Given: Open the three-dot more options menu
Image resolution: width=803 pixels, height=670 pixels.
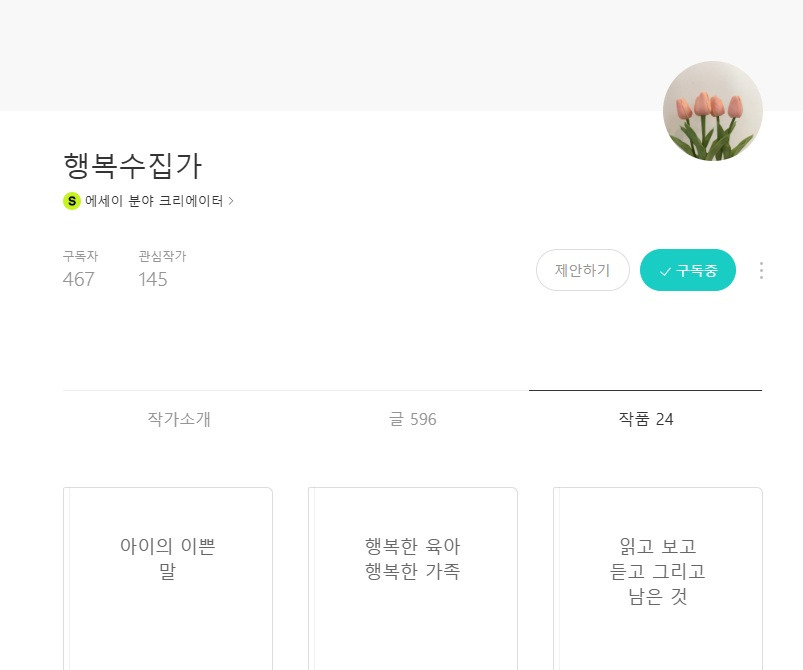Looking at the screenshot, I should point(761,271).
